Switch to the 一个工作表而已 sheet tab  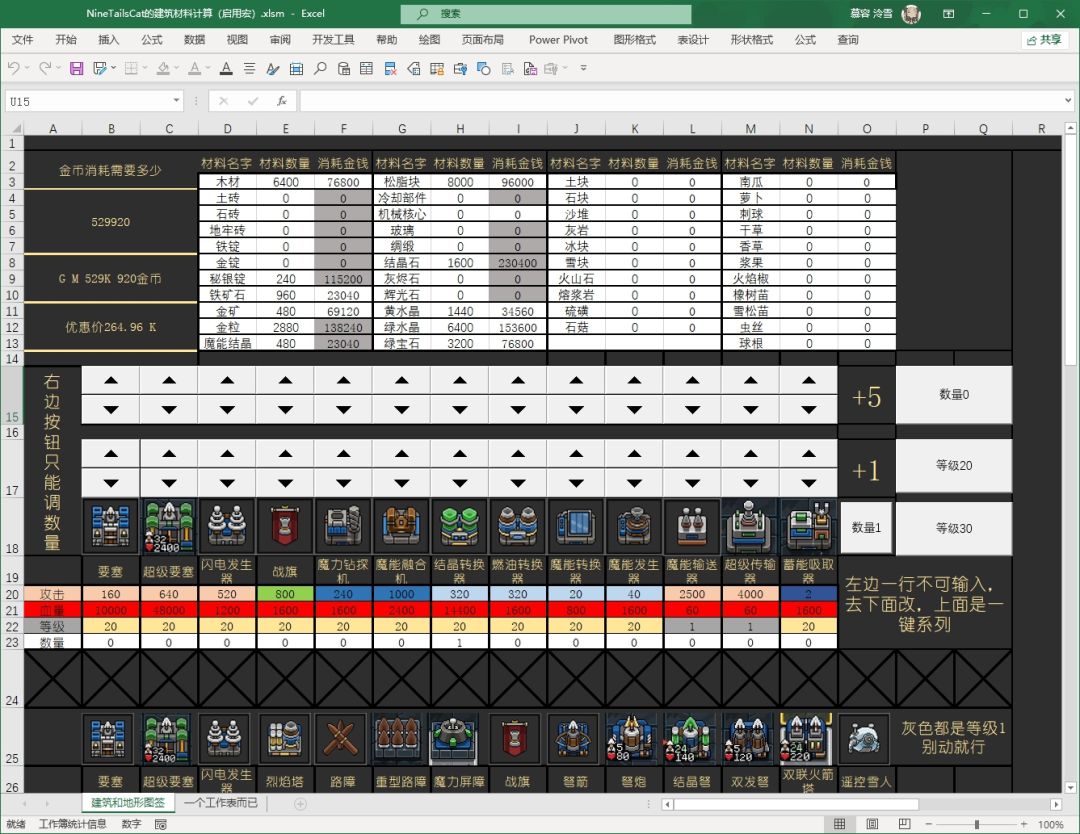221,803
